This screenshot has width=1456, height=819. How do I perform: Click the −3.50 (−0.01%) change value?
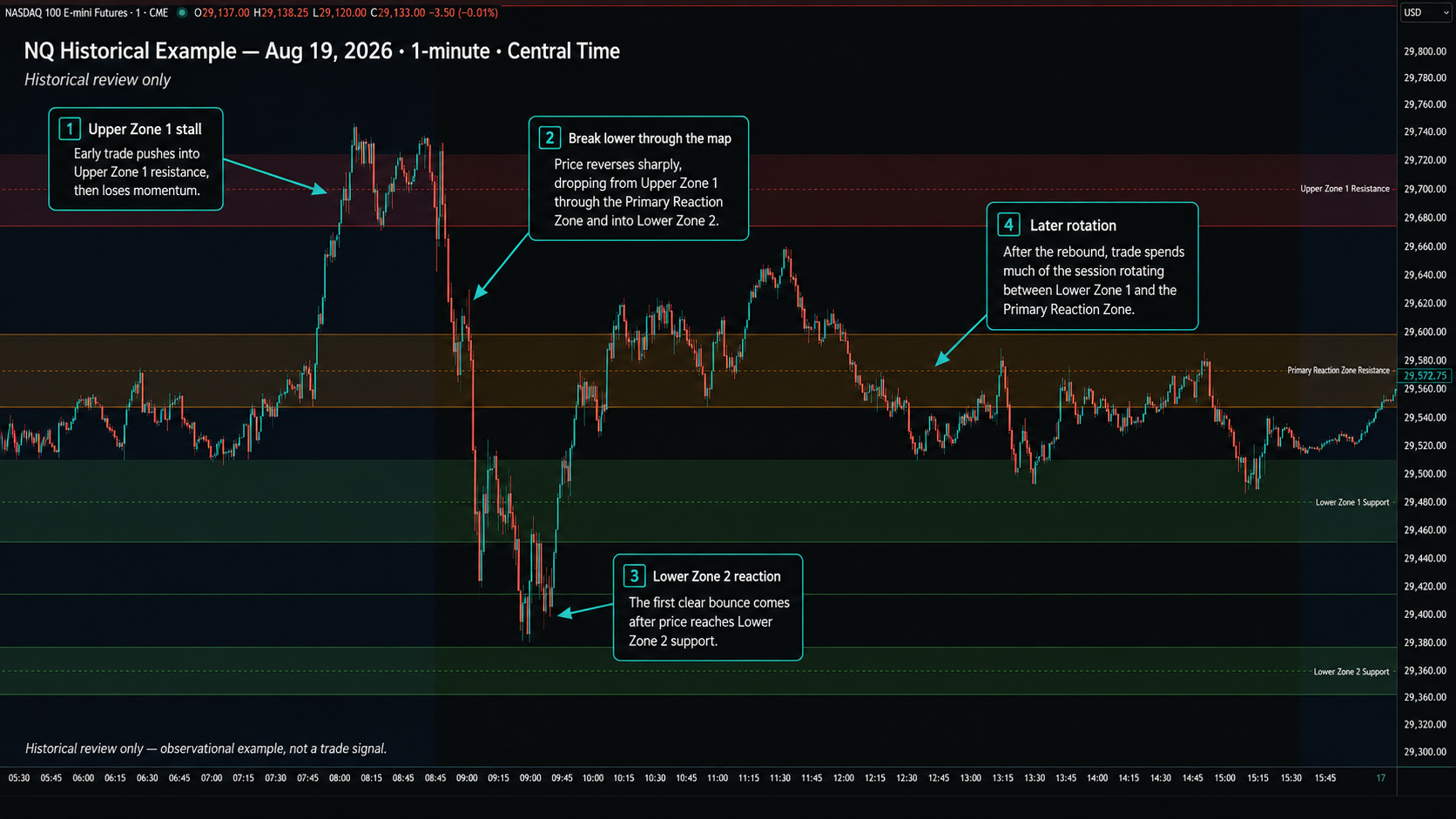pyautogui.click(x=463, y=13)
